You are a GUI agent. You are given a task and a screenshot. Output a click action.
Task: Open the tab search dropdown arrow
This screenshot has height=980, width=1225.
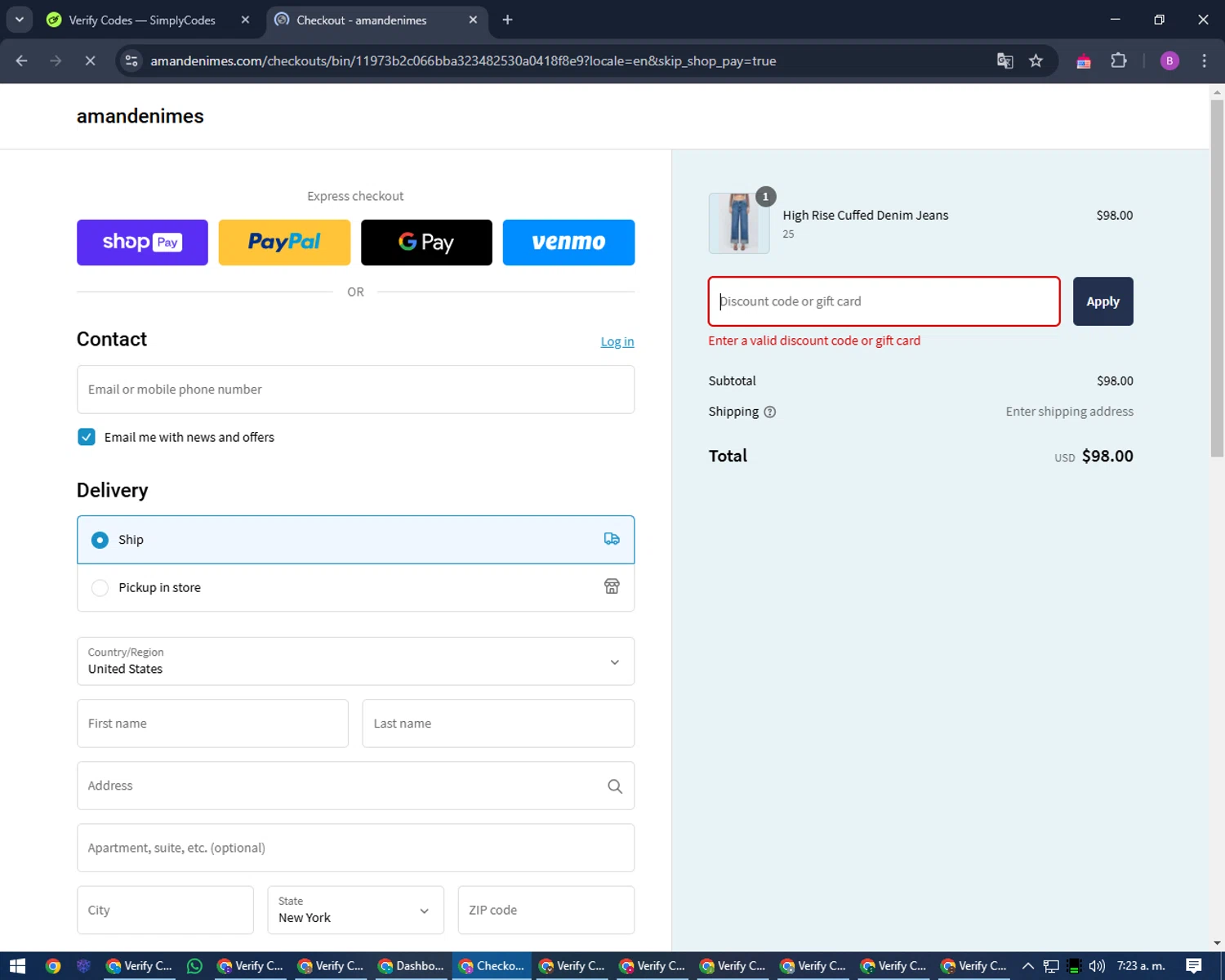[x=19, y=20]
